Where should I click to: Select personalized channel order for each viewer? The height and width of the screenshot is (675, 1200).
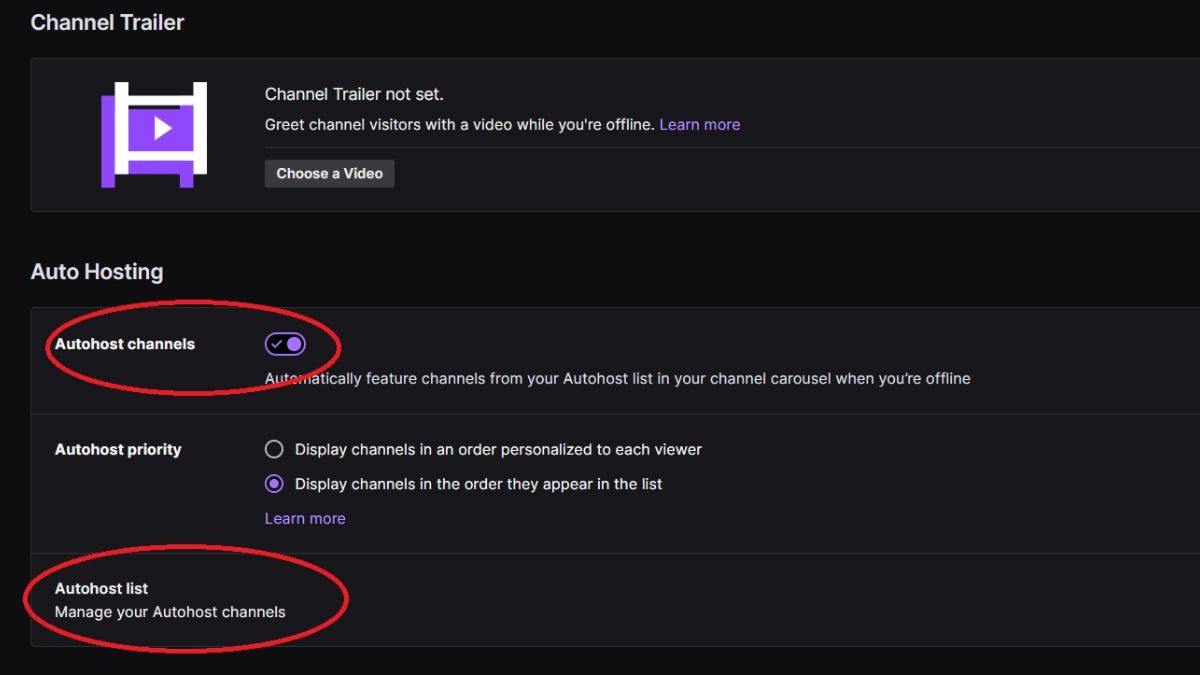coord(273,449)
